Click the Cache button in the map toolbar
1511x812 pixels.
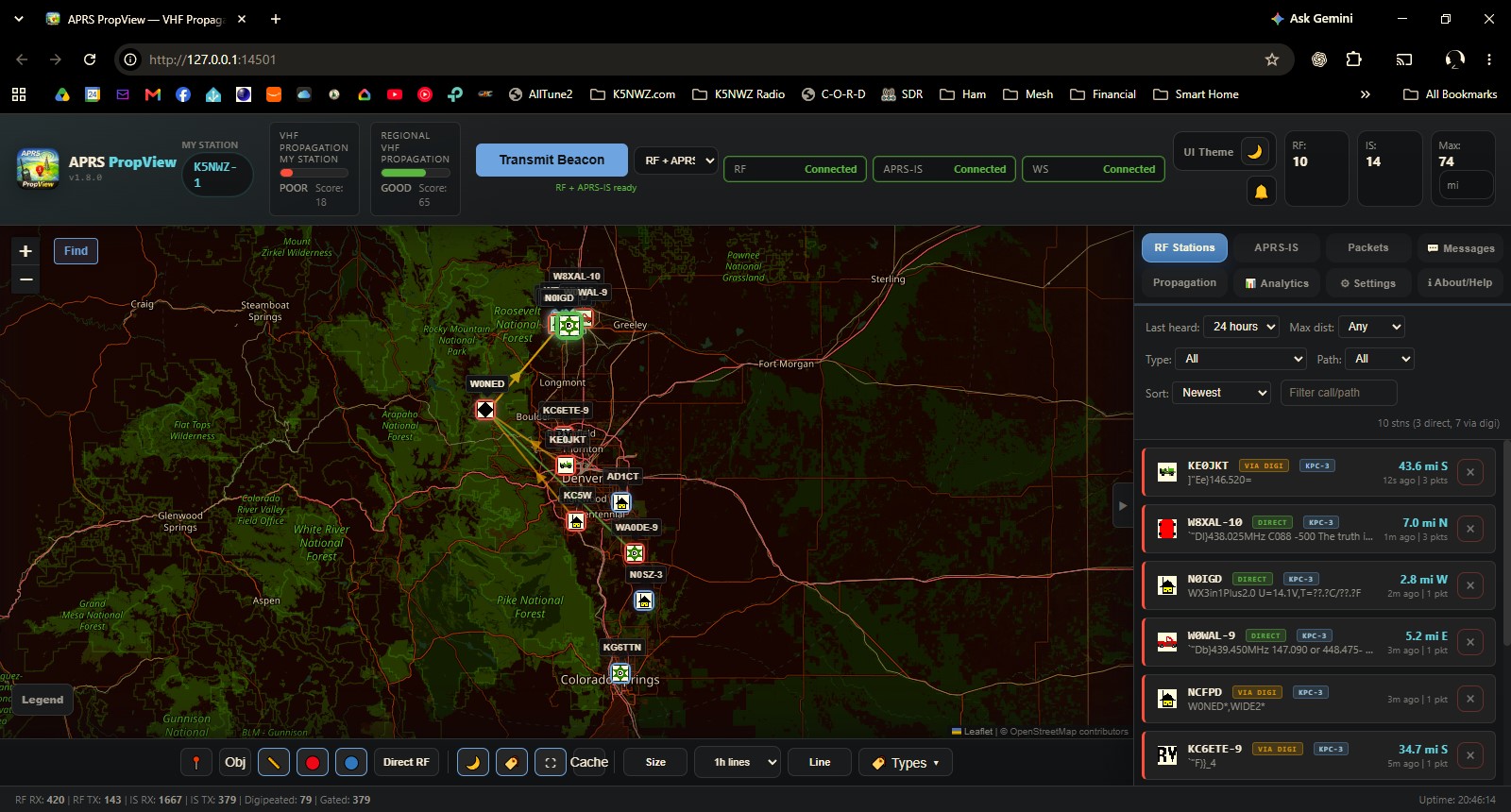(589, 762)
